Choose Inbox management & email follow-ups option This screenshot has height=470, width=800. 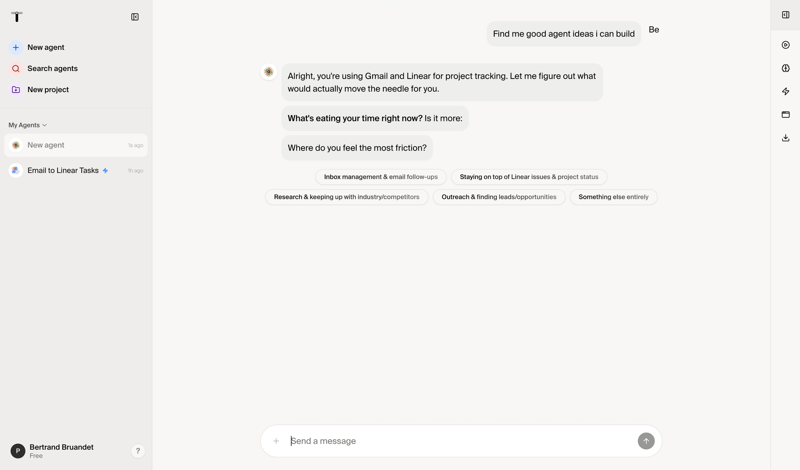coord(381,177)
